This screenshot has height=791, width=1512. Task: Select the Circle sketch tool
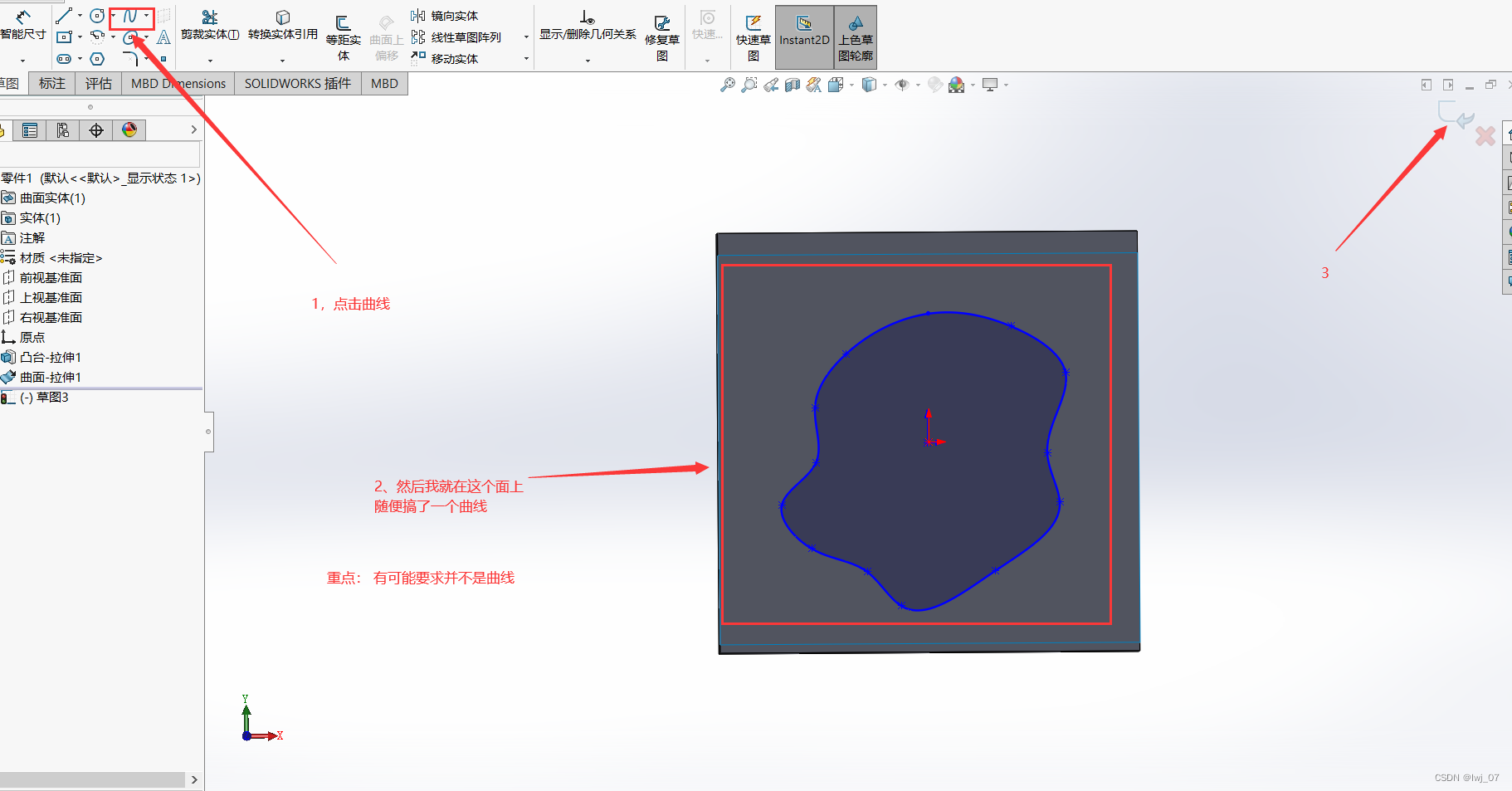coord(97,16)
